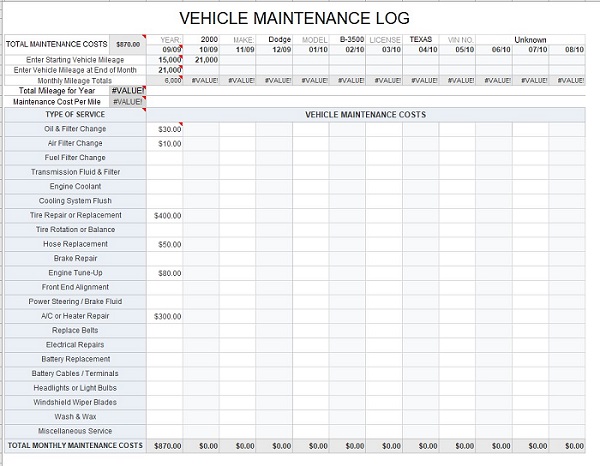Select the Miscellaneous Service row label
Screen dimensions: 600x466
[75, 431]
